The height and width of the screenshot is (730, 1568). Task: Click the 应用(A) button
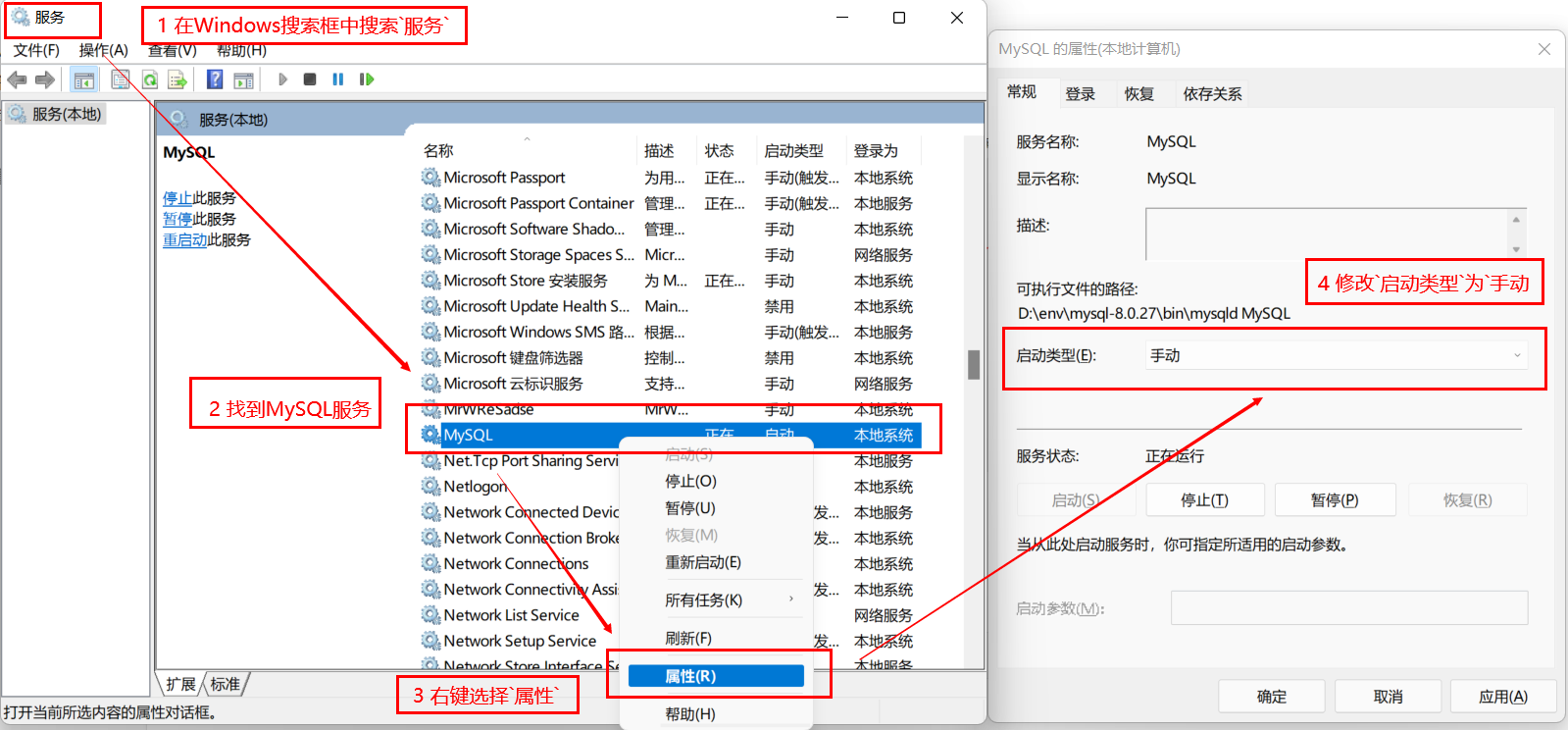pos(1503,697)
